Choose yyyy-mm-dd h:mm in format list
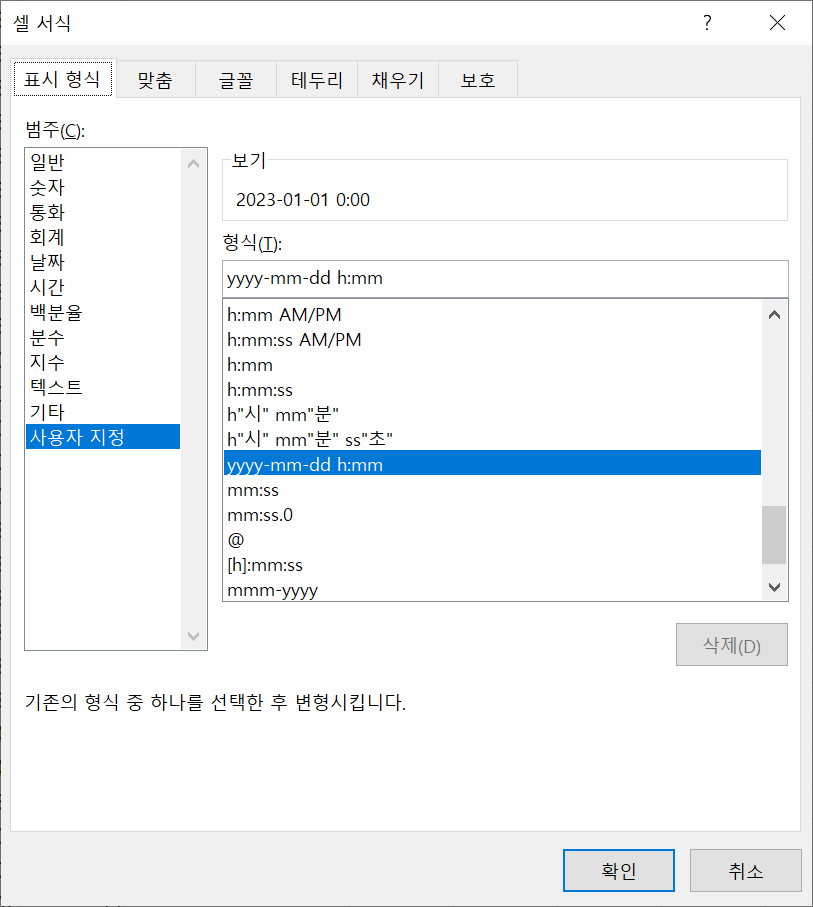 [492, 464]
